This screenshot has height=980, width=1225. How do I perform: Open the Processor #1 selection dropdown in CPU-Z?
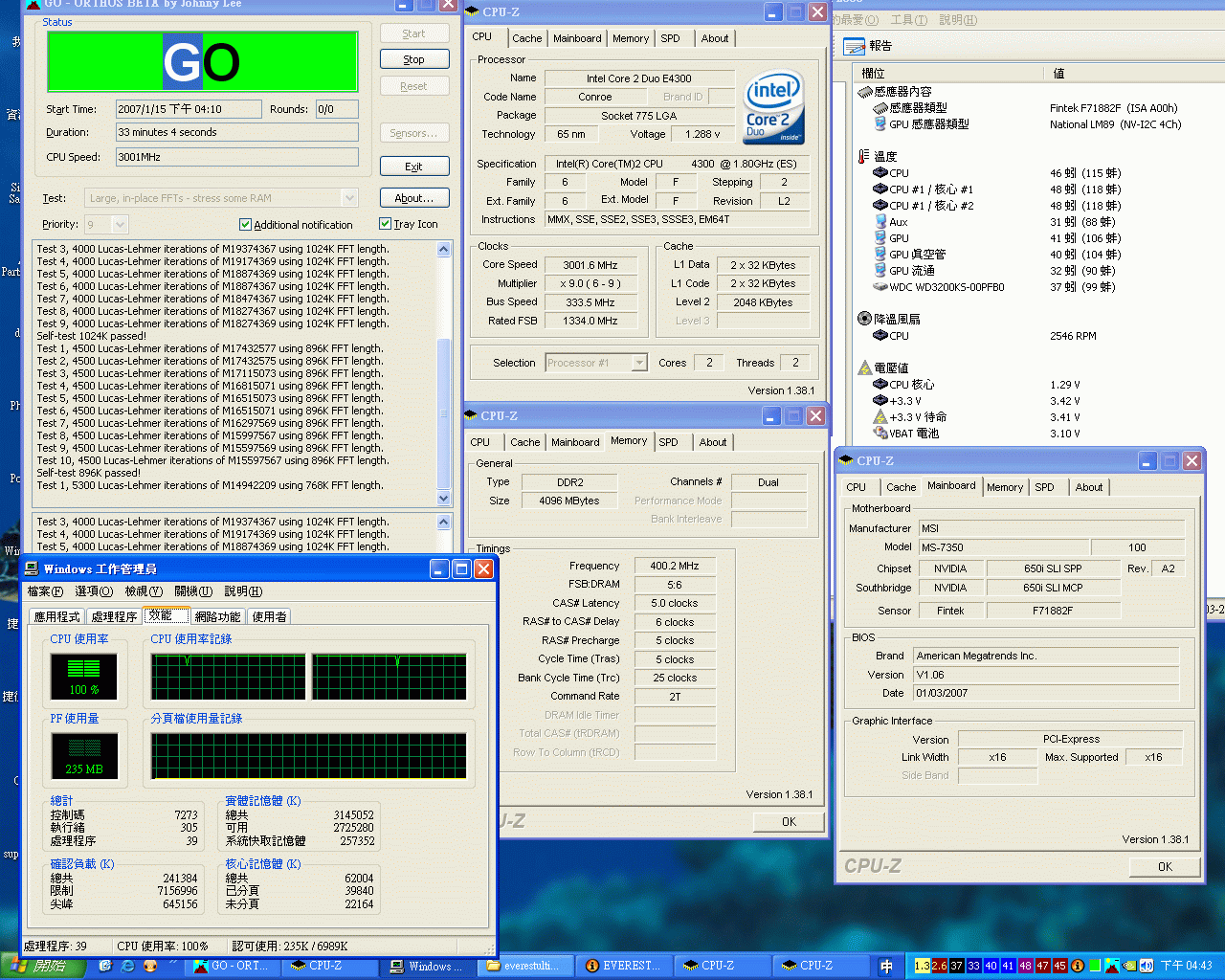pyautogui.click(x=639, y=363)
